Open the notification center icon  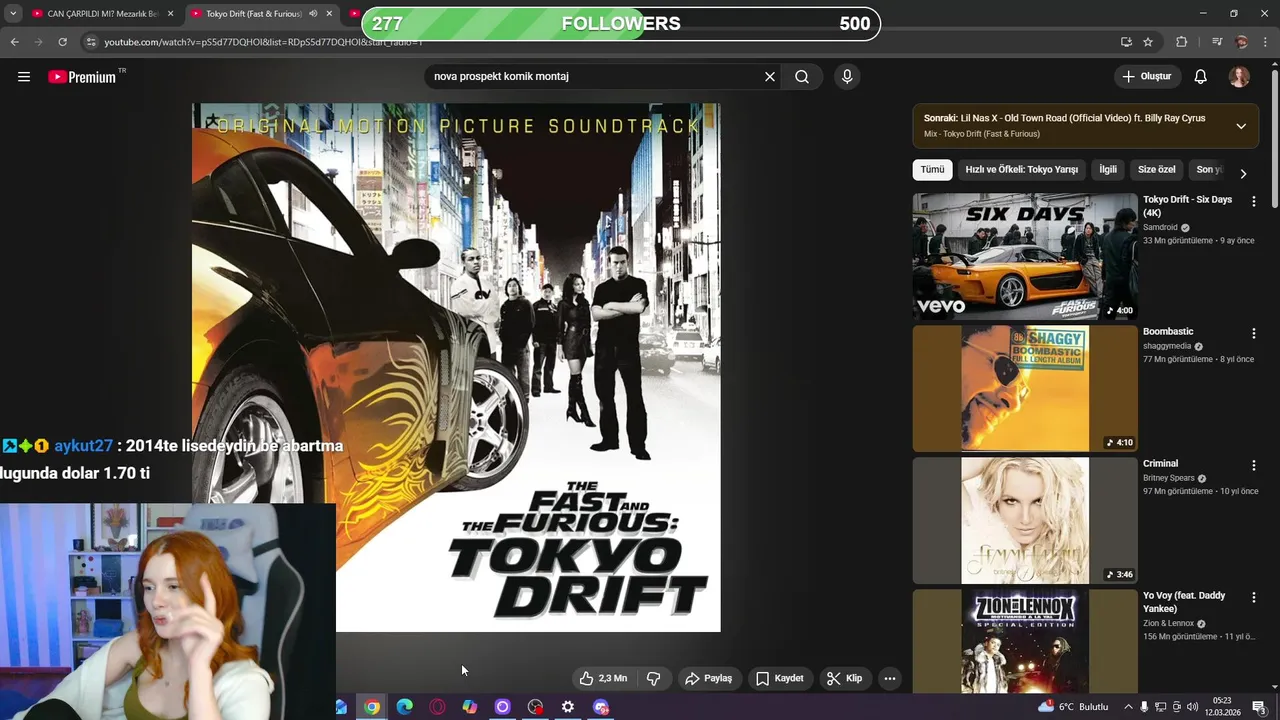(x=1260, y=707)
